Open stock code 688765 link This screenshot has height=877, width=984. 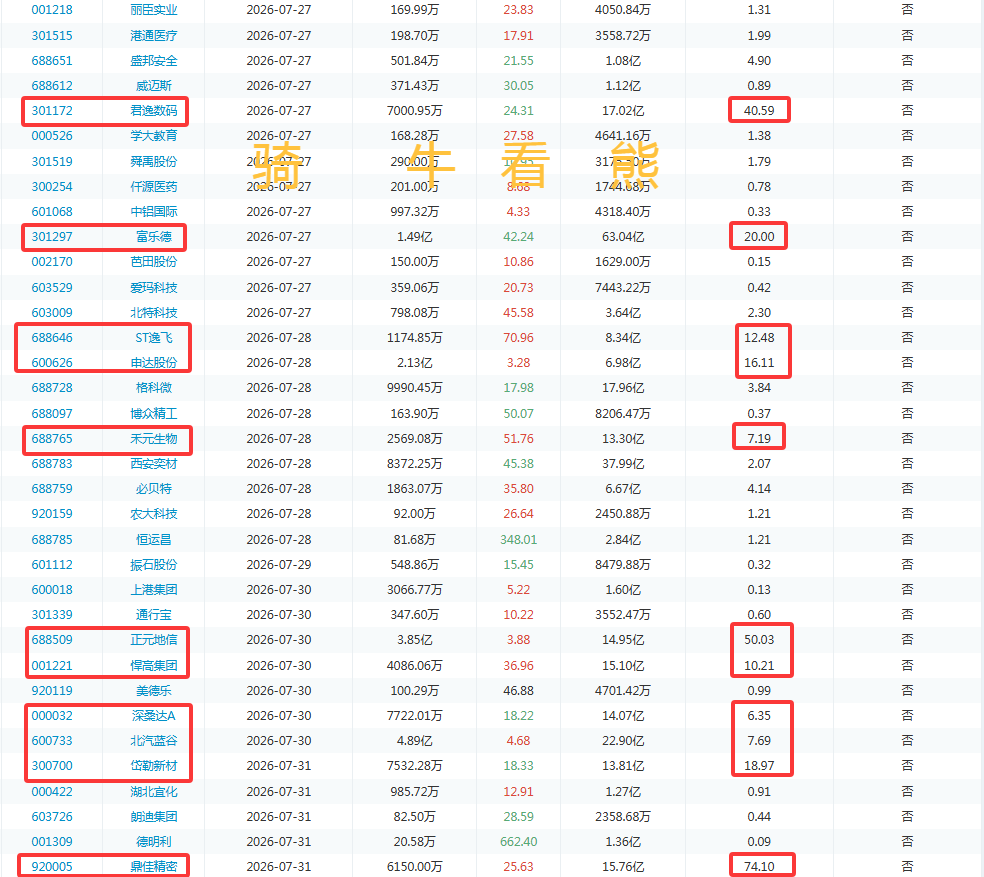pyautogui.click(x=52, y=439)
